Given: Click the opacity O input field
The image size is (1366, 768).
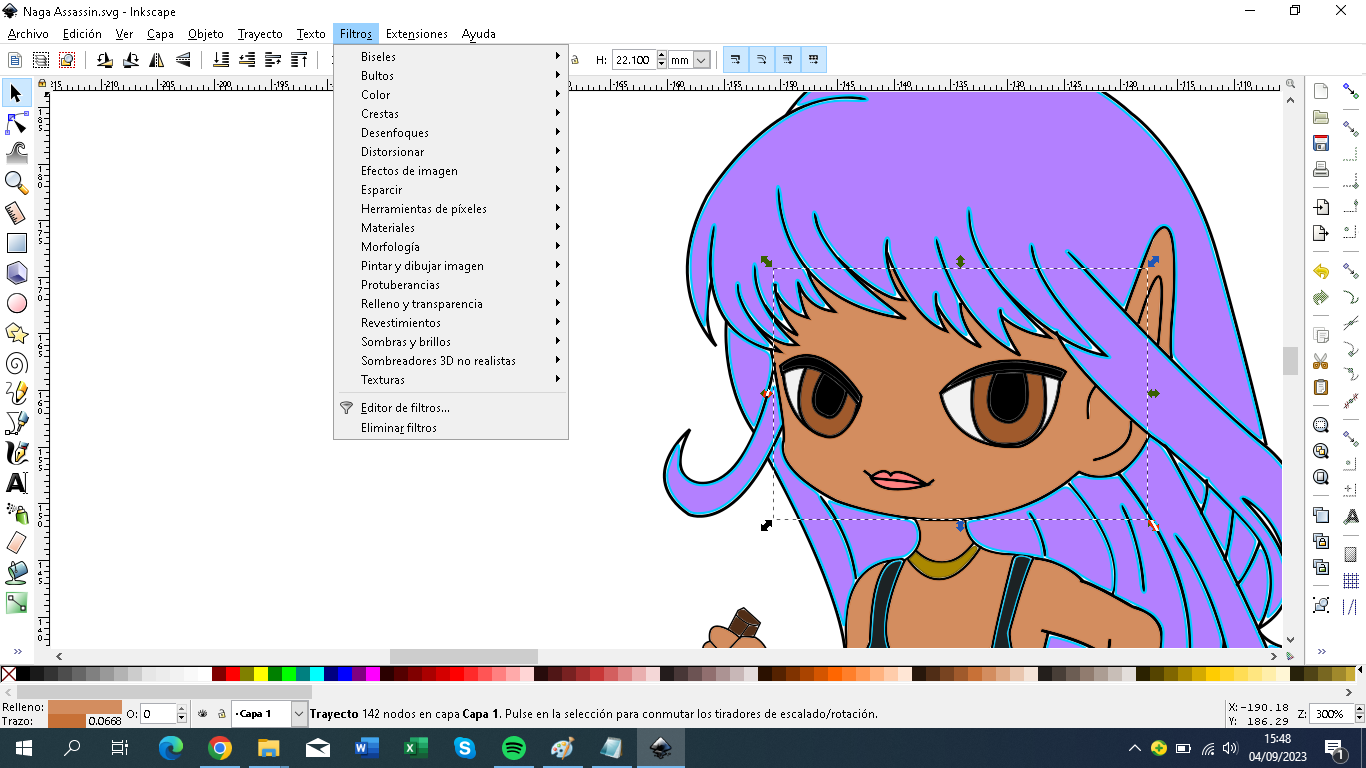Looking at the screenshot, I should coord(158,714).
